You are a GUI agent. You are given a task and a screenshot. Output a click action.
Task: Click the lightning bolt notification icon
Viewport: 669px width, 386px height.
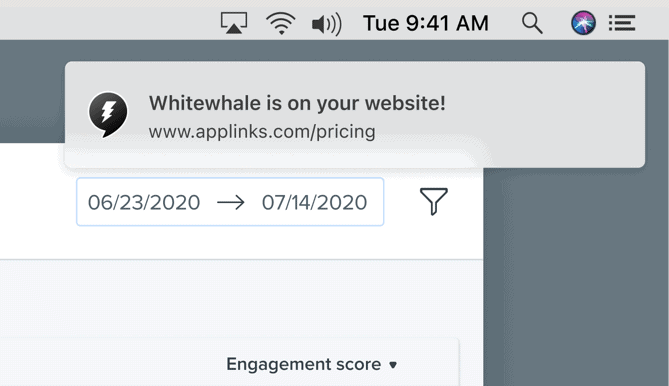point(108,114)
